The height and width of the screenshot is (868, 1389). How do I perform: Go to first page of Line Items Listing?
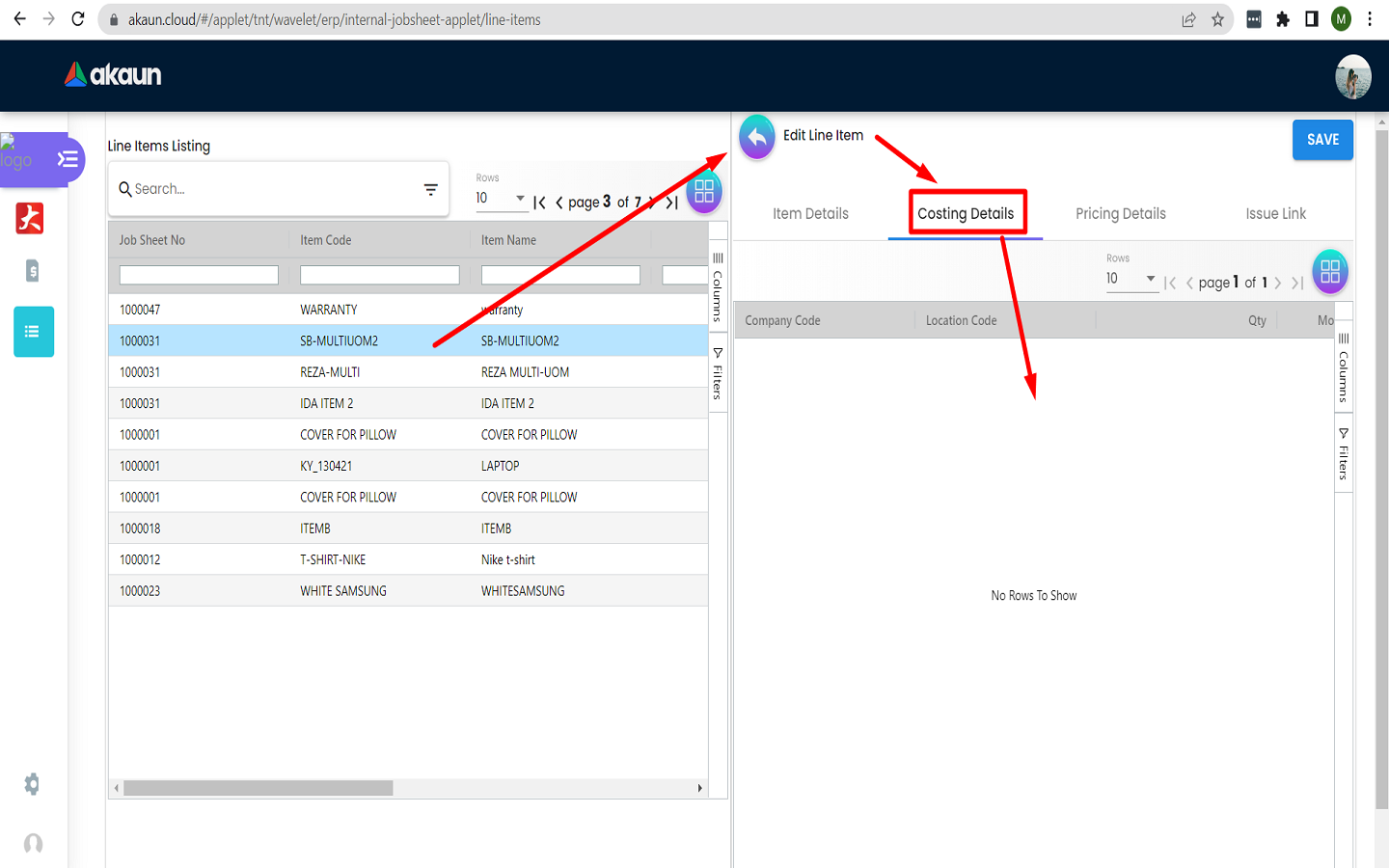(x=540, y=203)
